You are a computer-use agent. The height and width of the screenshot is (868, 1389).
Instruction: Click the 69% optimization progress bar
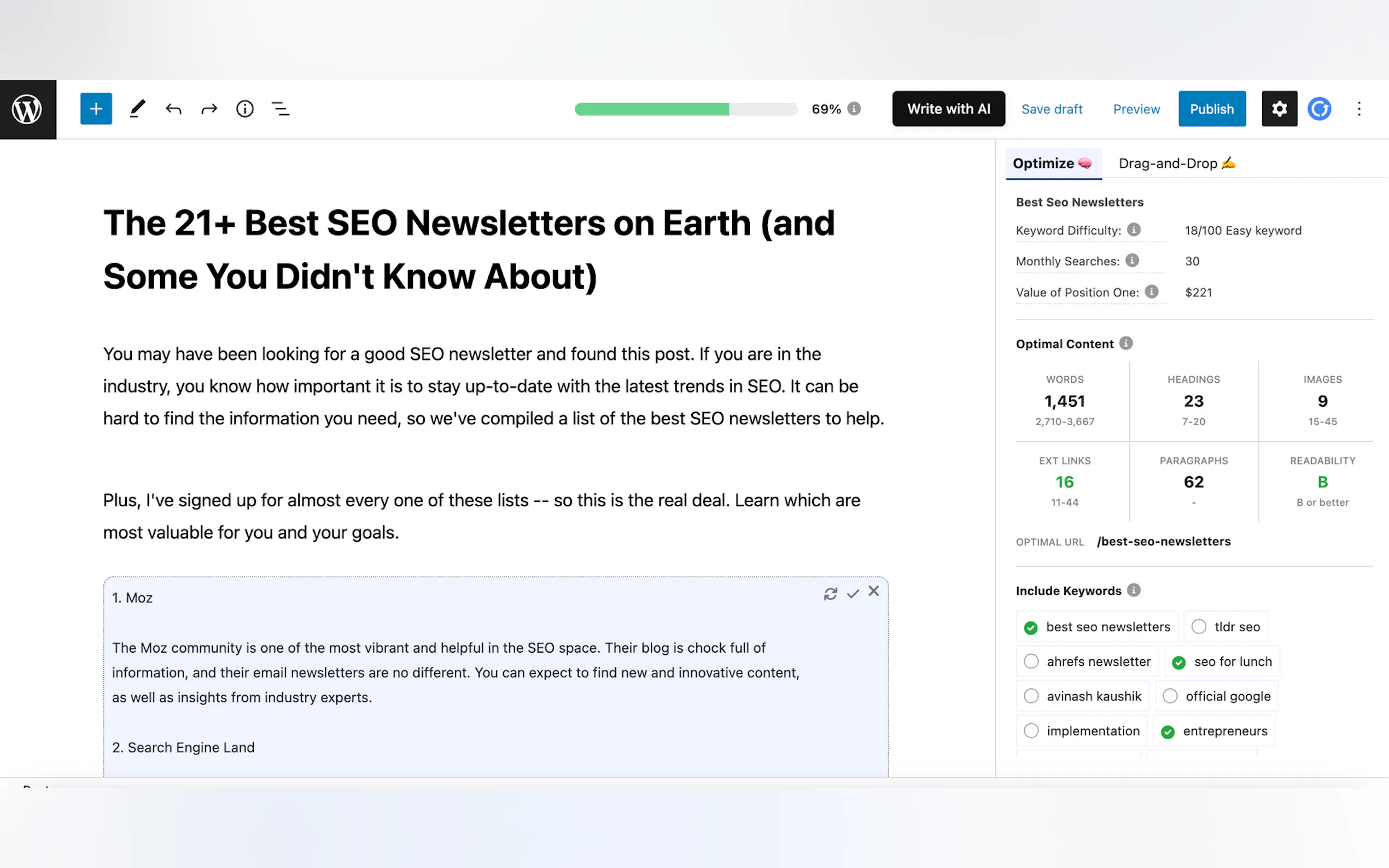686,109
